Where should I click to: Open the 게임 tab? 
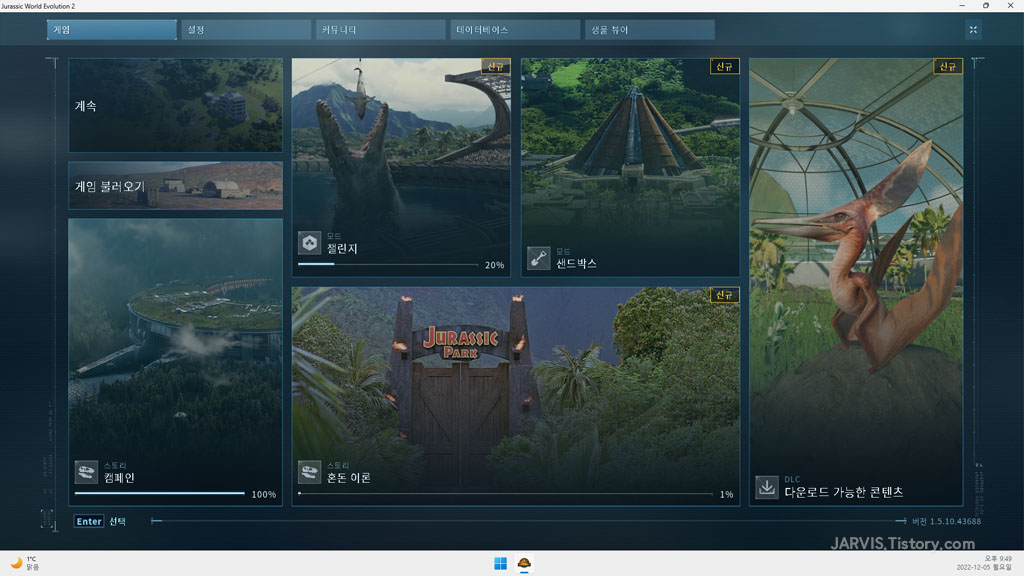pos(112,29)
